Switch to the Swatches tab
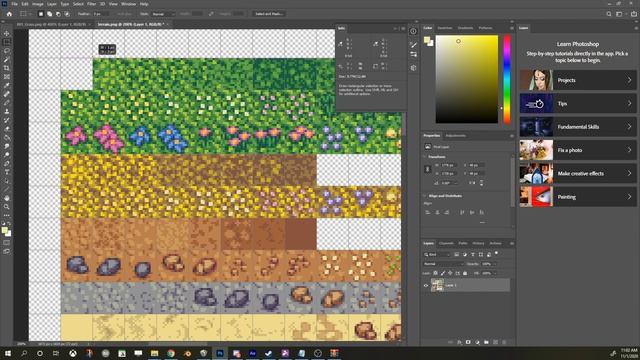This screenshot has height=360, width=640. point(444,28)
